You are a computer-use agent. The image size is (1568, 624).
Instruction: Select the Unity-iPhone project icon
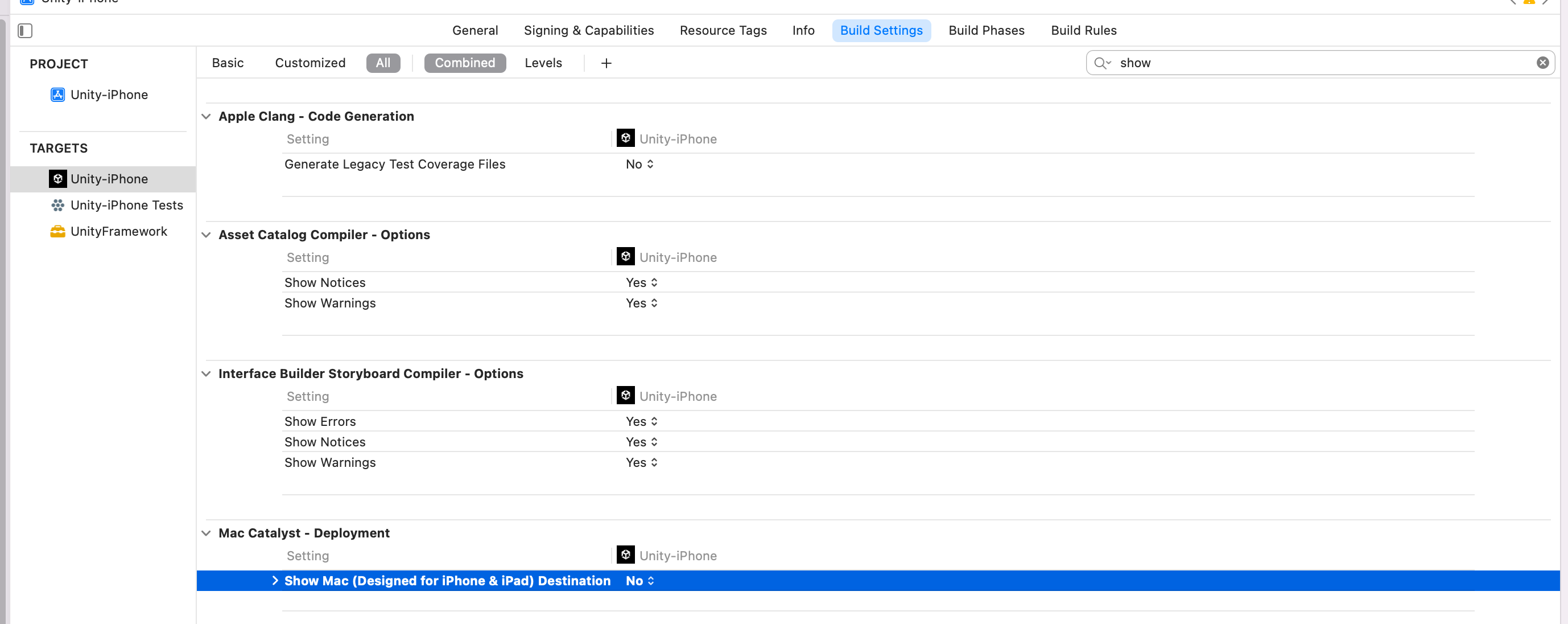58,95
